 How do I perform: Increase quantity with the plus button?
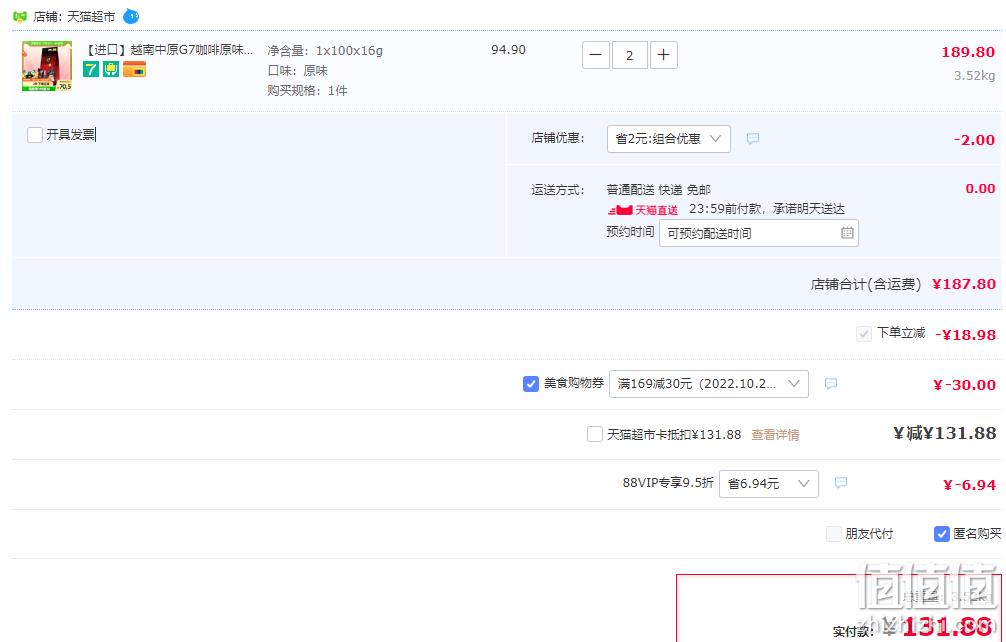click(x=663, y=55)
